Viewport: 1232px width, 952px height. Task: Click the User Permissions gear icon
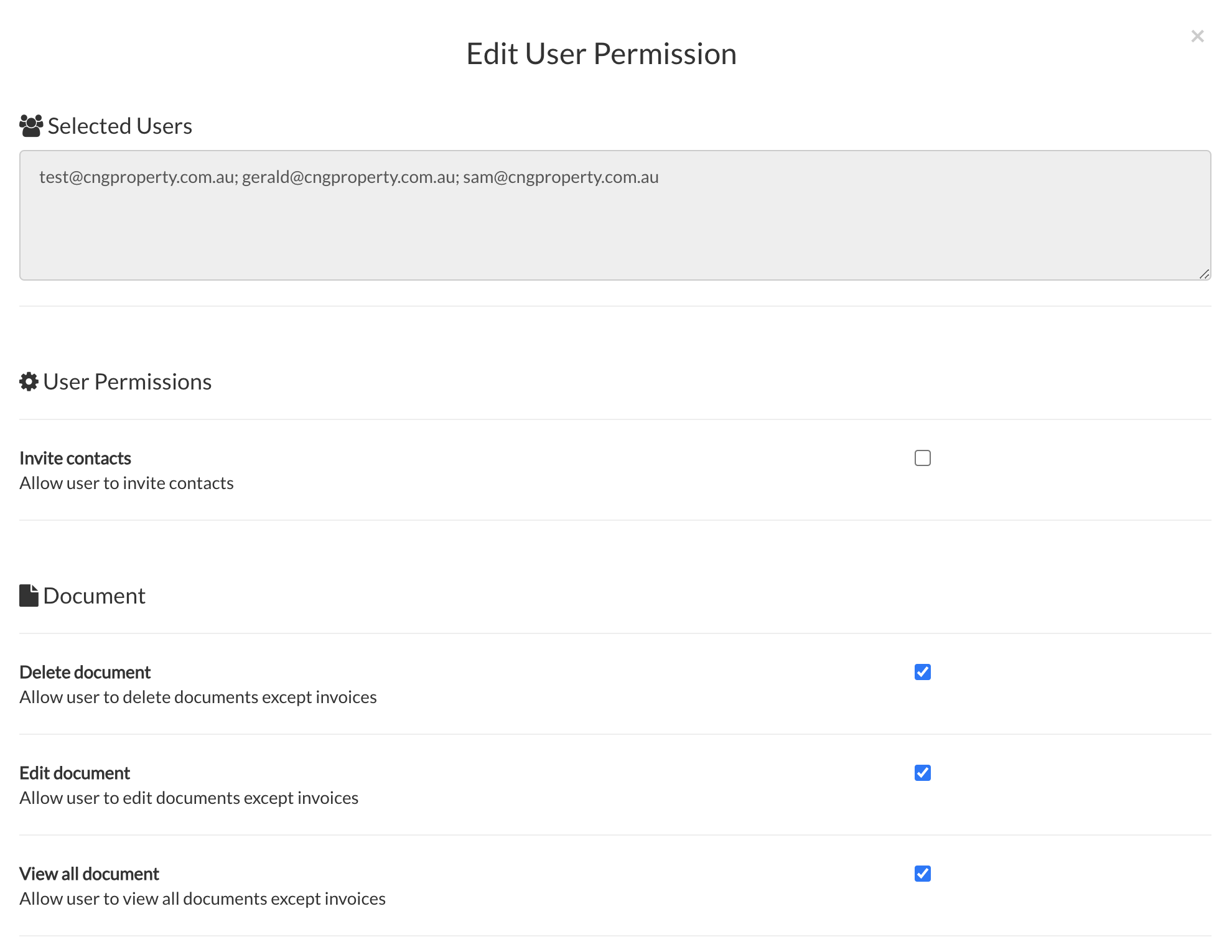[29, 381]
